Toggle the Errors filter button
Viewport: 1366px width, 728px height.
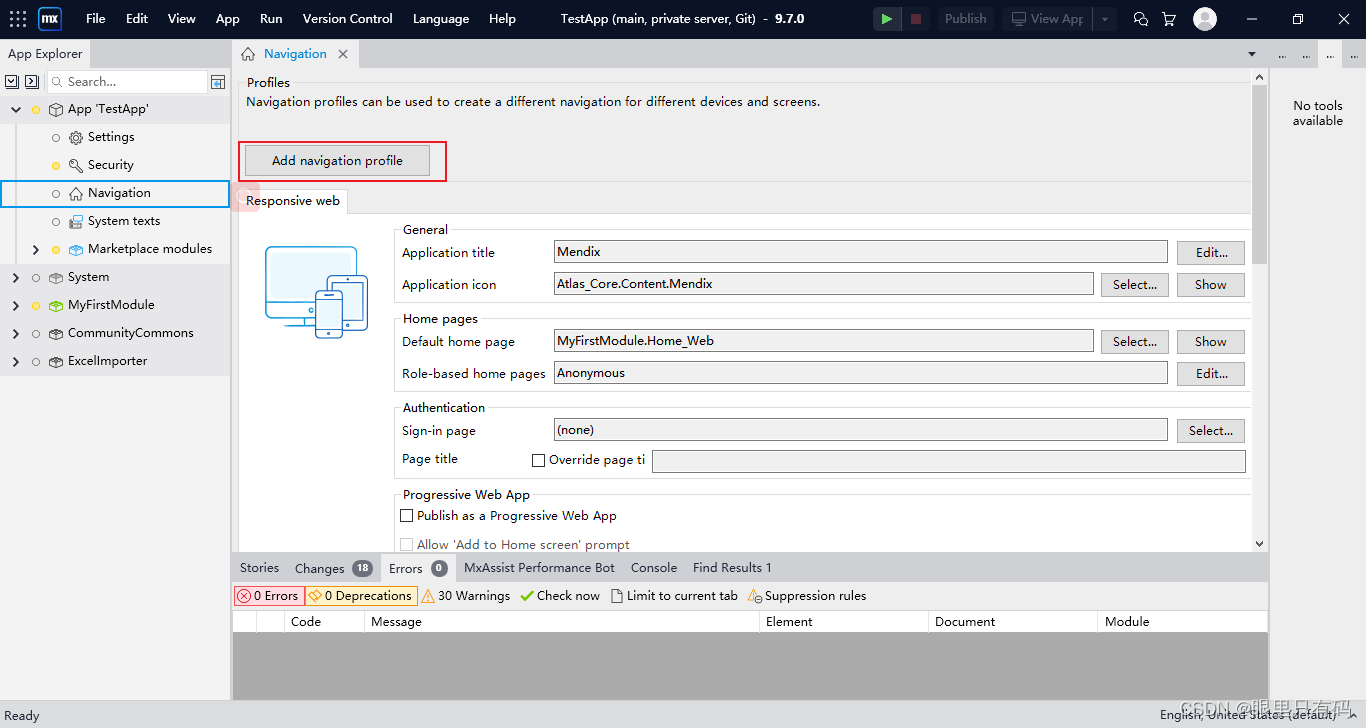[x=268, y=596]
